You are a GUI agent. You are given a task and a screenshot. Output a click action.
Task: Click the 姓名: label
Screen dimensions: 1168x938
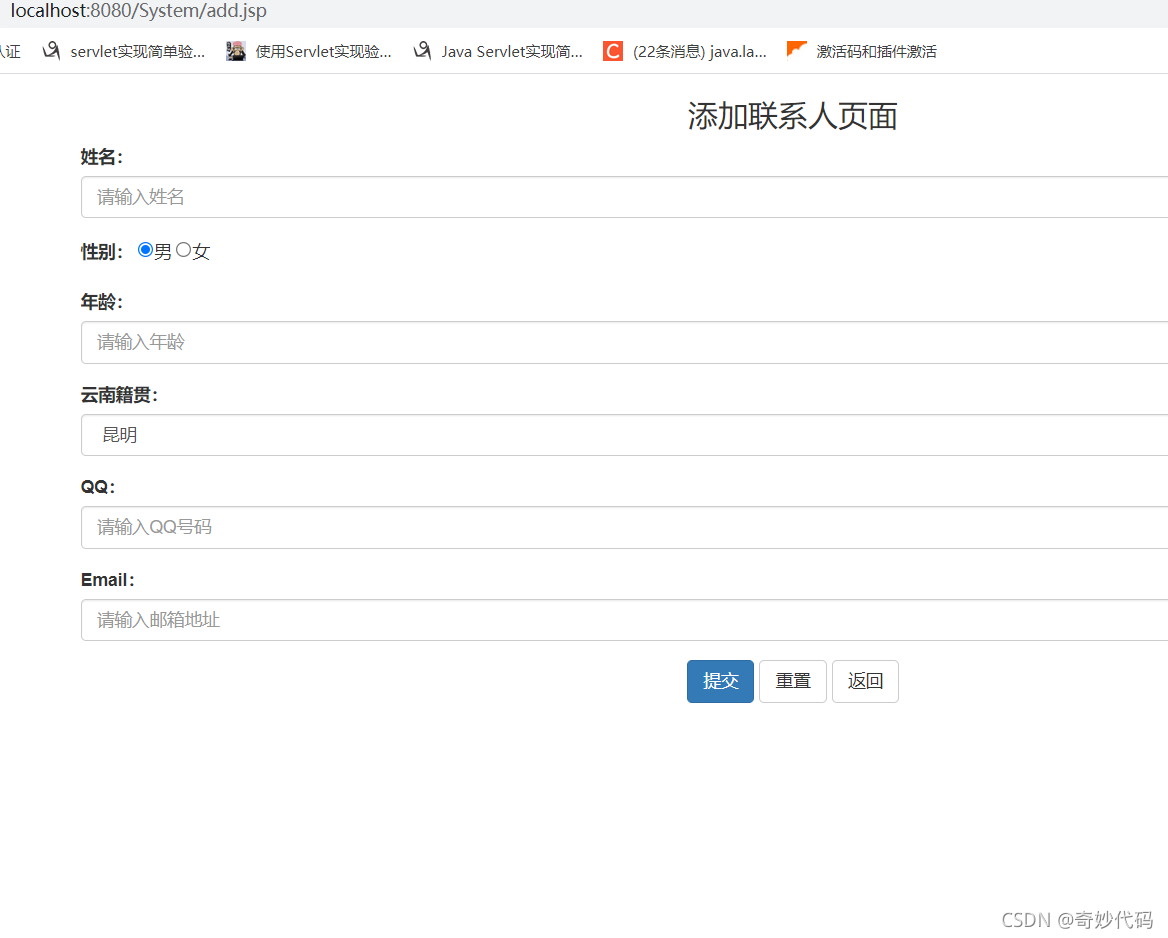(102, 157)
